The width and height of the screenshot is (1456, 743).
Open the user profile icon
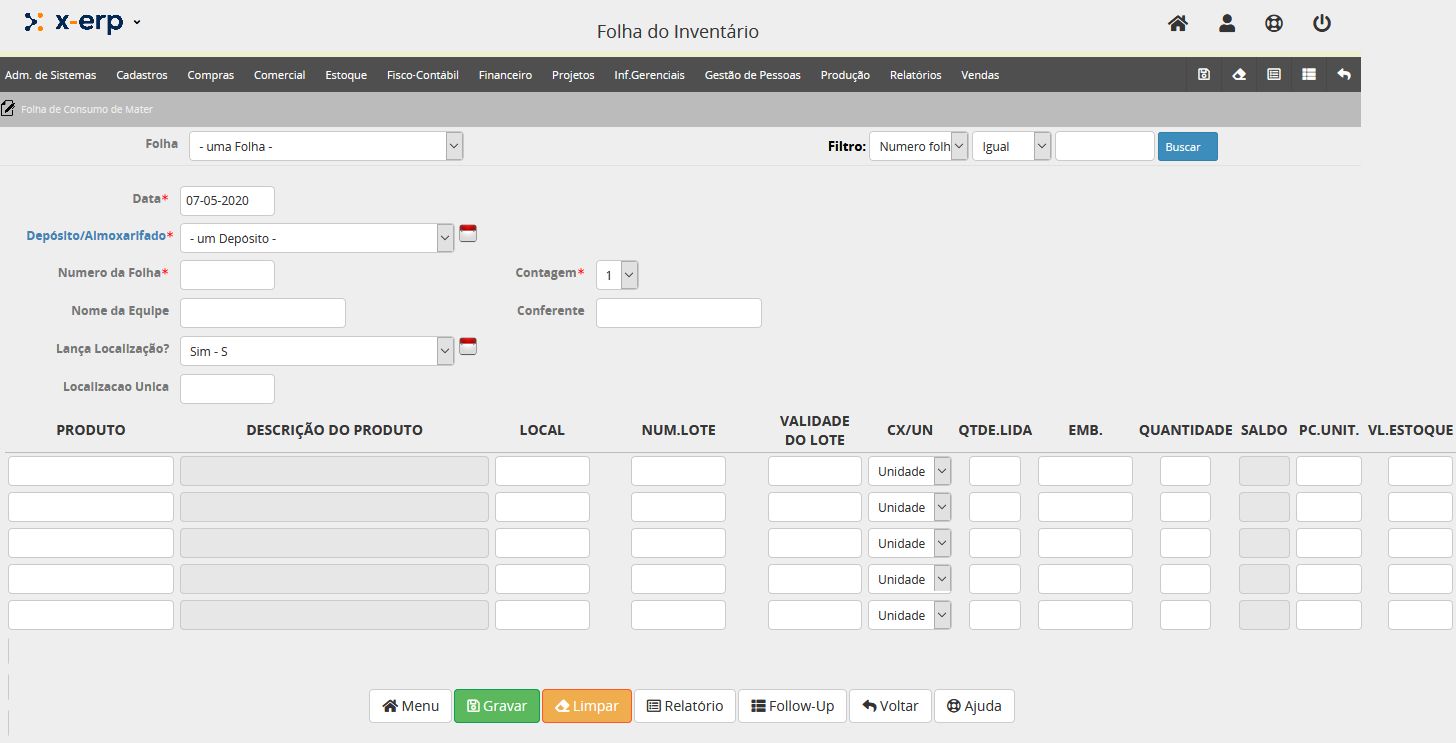pos(1227,23)
